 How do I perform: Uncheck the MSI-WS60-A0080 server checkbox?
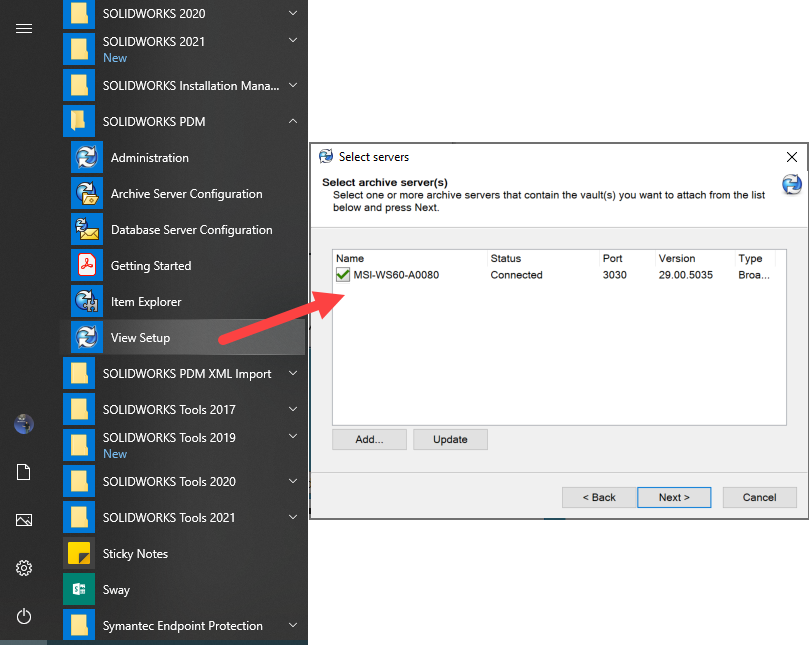343,275
